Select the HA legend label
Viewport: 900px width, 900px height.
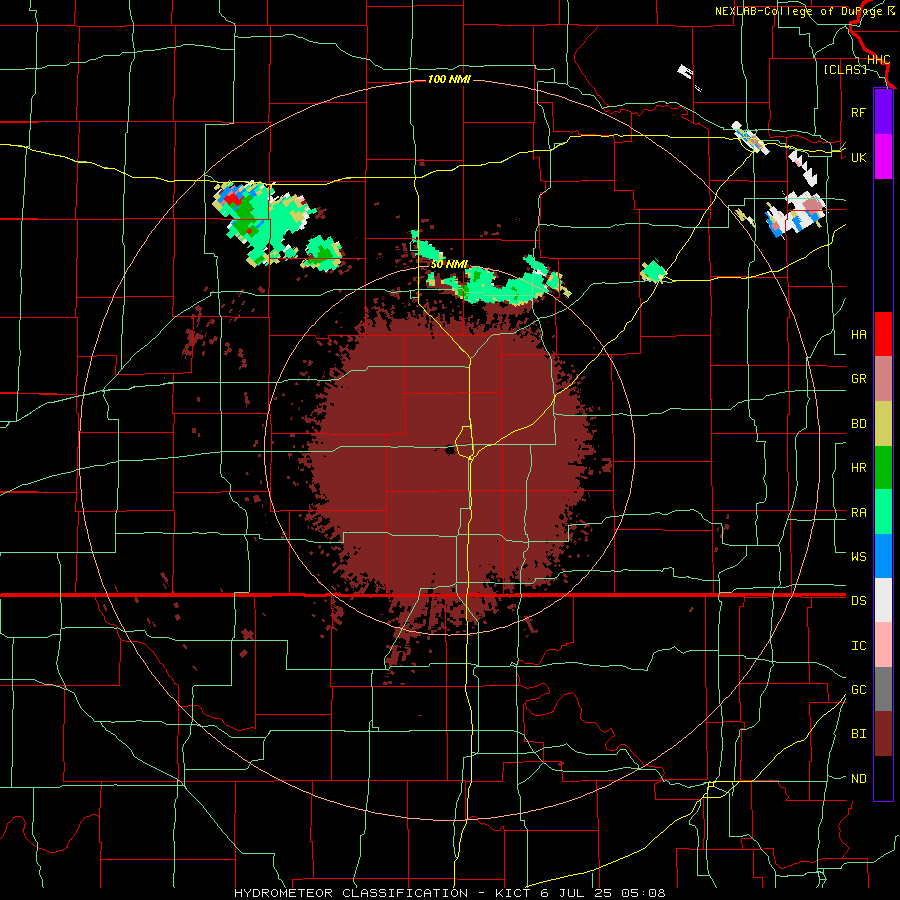(858, 335)
